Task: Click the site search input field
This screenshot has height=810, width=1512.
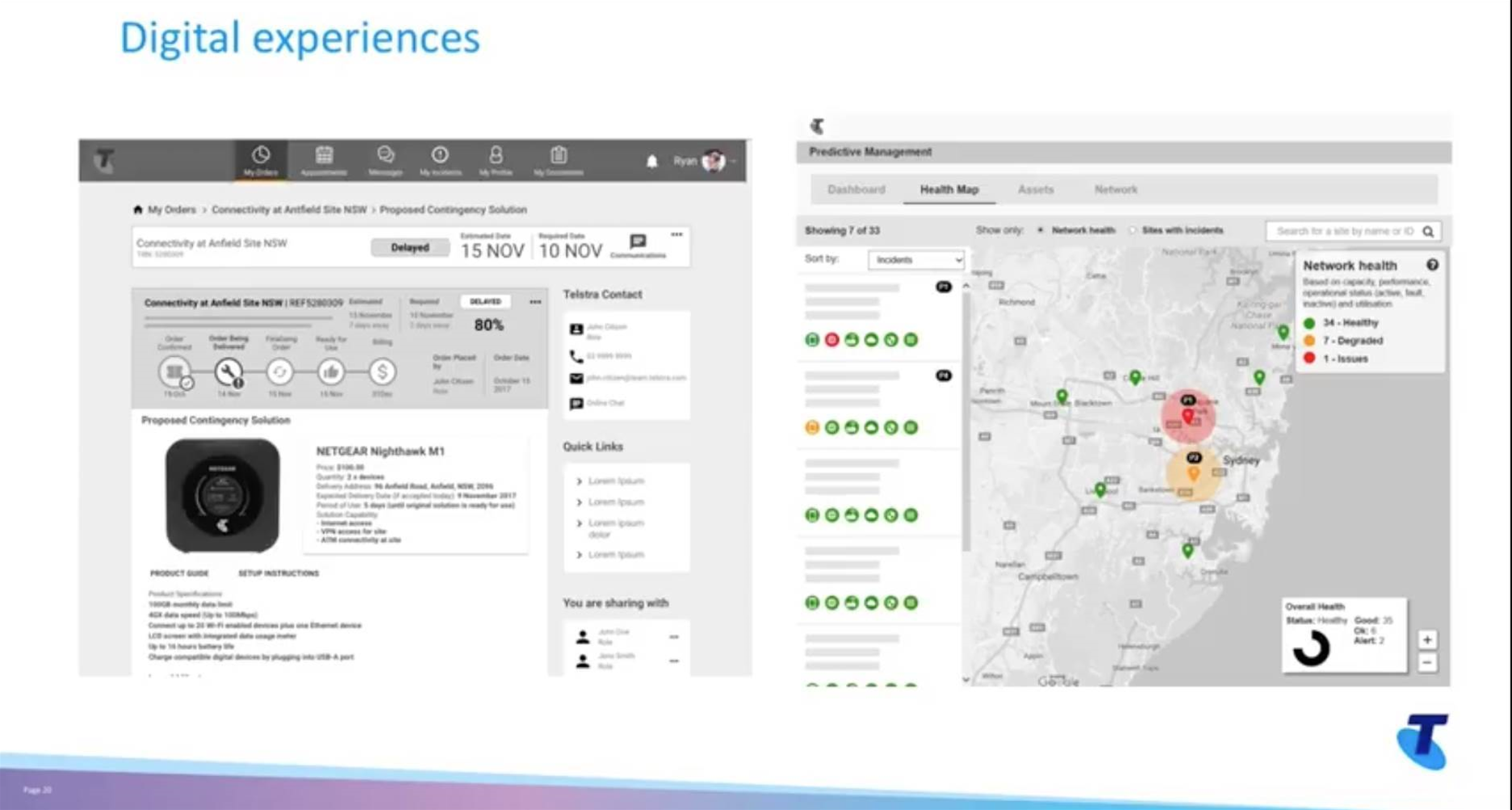Action: 1344,232
